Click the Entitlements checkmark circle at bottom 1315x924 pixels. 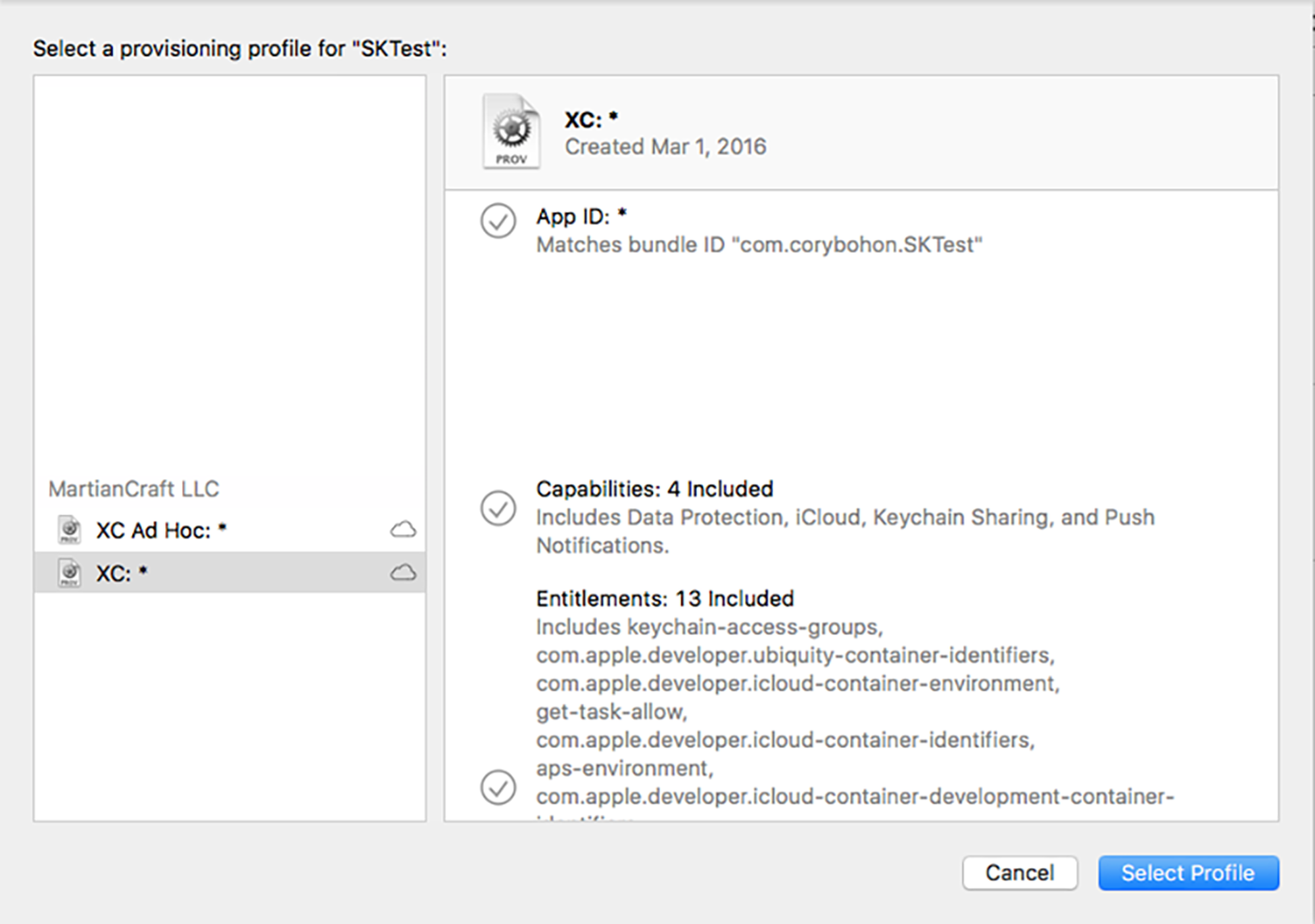click(x=498, y=787)
